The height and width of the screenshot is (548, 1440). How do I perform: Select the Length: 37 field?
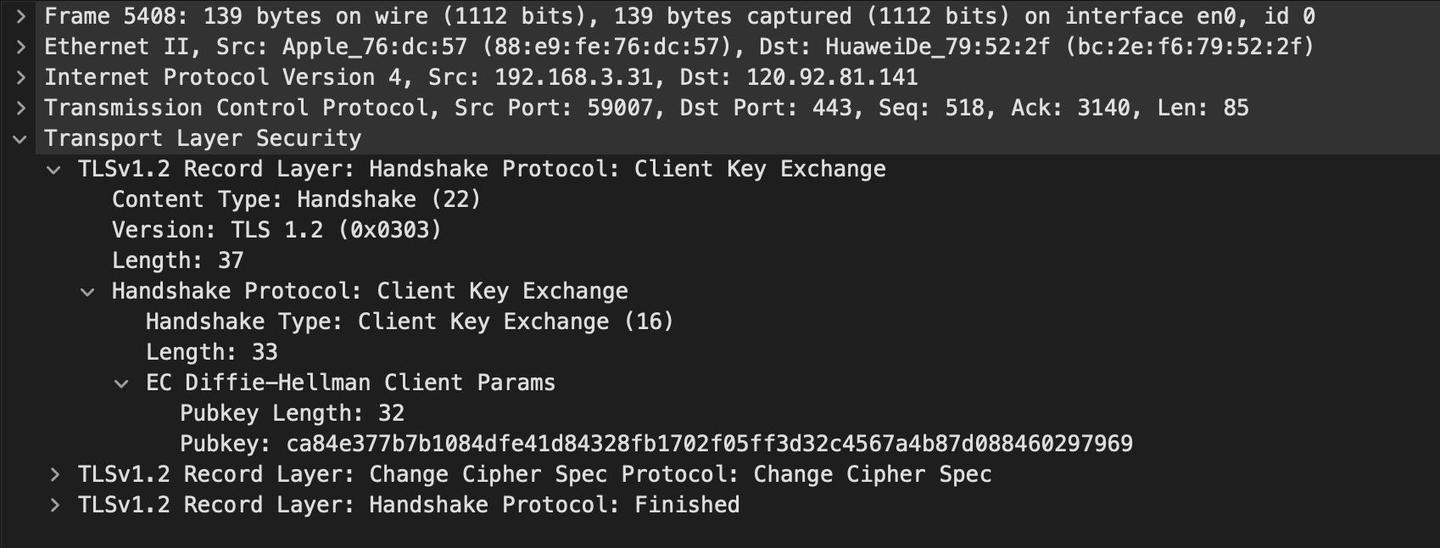point(178,260)
